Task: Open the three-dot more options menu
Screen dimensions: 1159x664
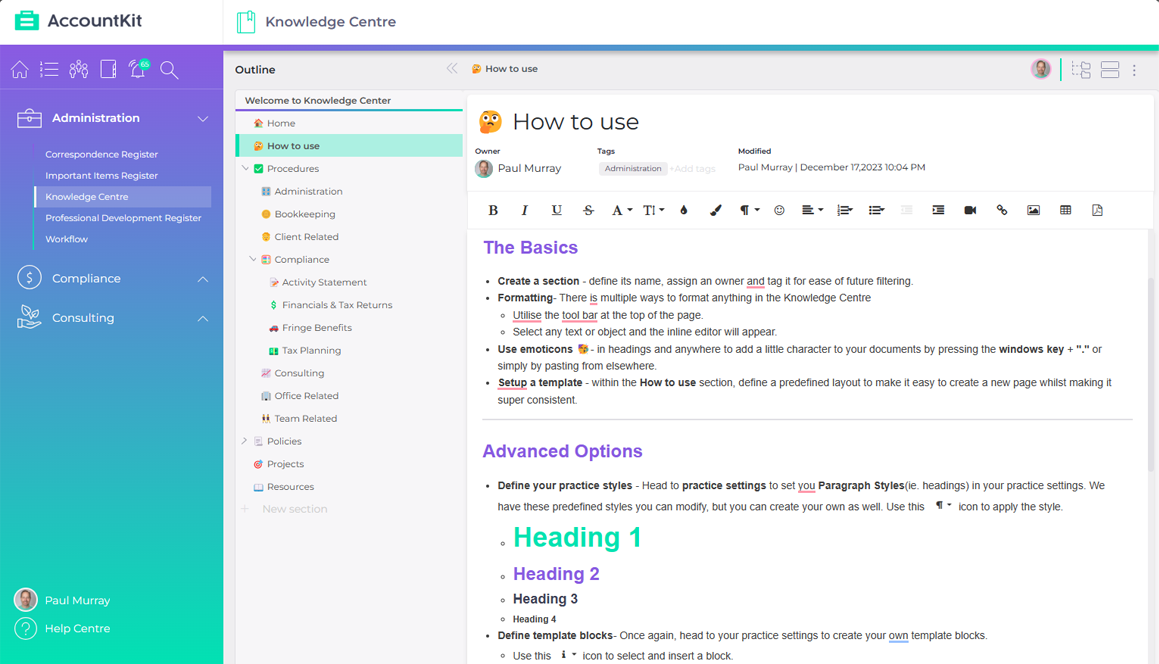Action: tap(1135, 70)
